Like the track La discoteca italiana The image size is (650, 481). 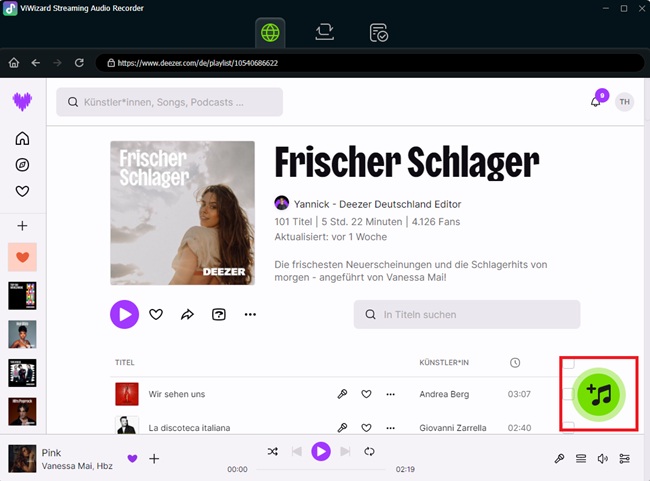366,428
